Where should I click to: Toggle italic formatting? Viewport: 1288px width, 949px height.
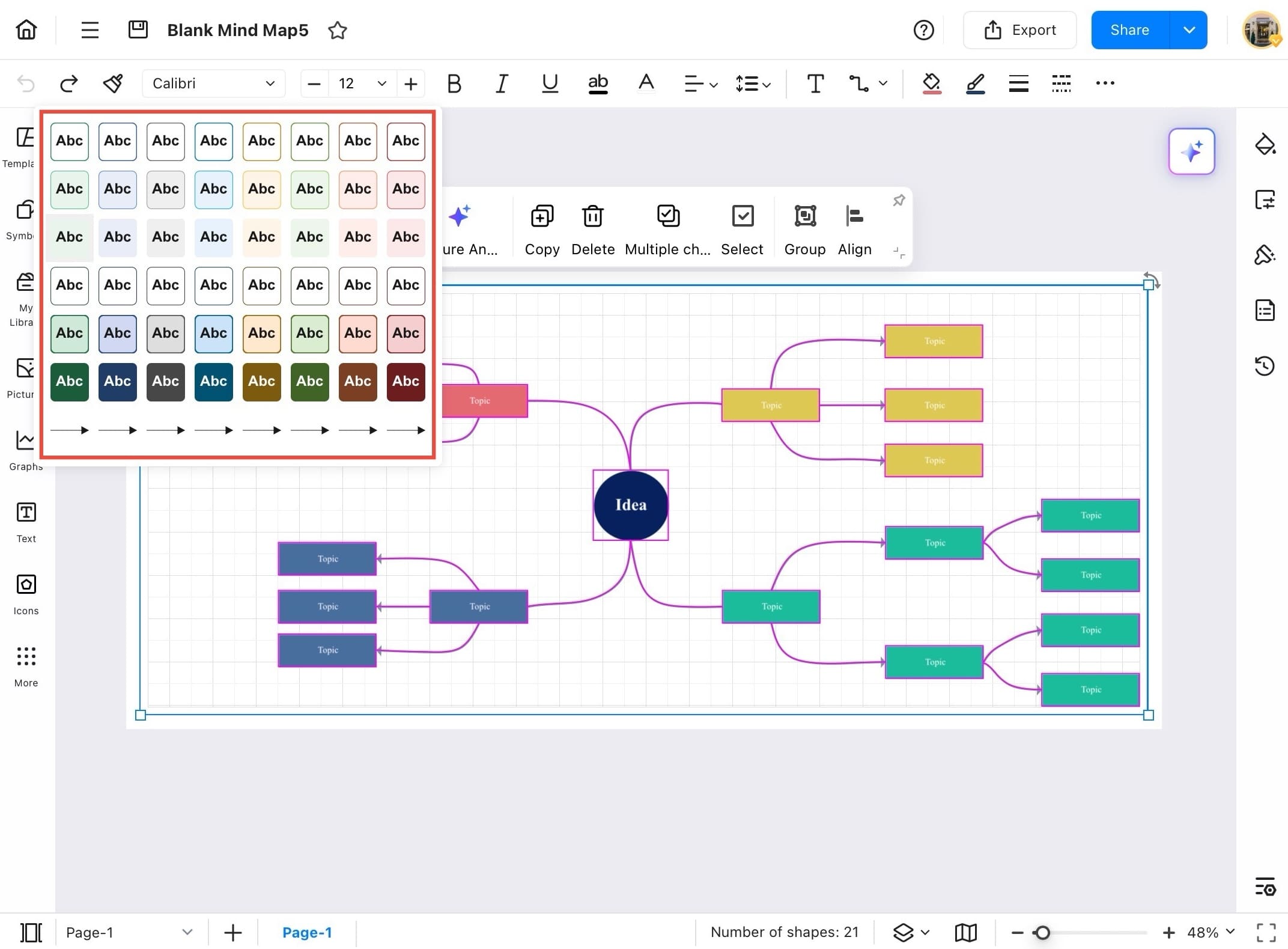click(x=501, y=84)
